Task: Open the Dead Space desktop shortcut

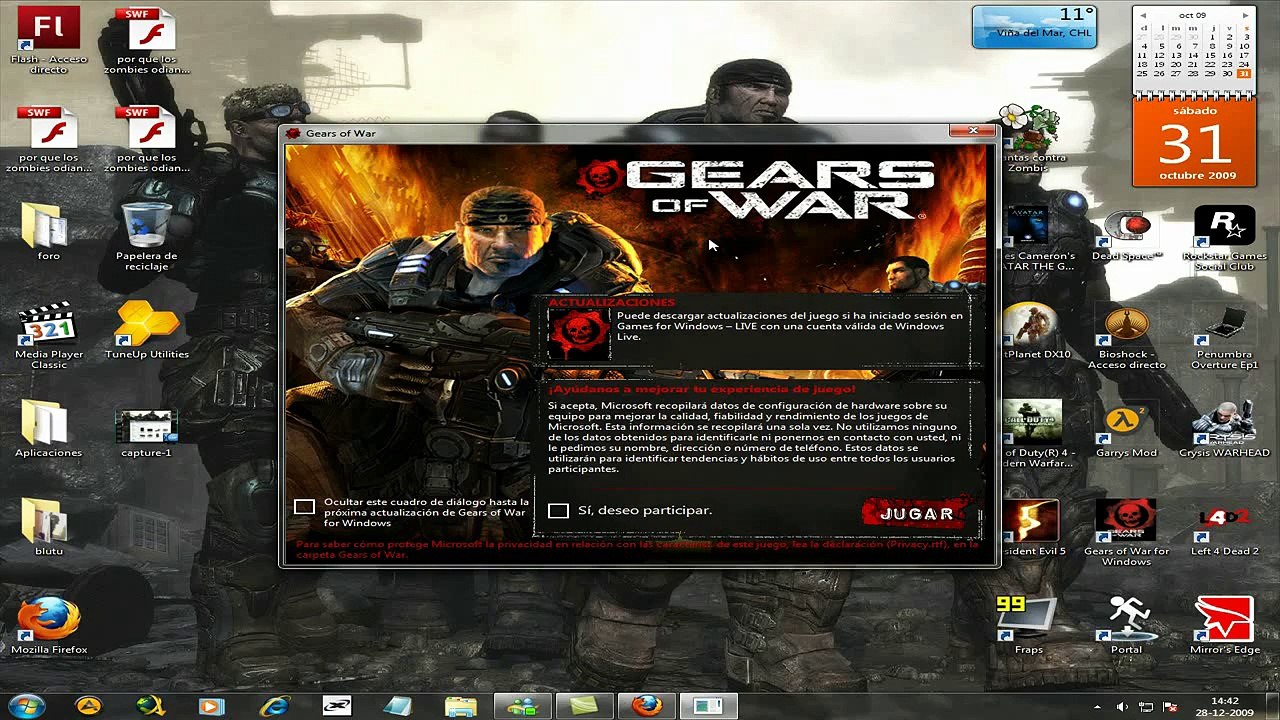Action: pos(1127,235)
